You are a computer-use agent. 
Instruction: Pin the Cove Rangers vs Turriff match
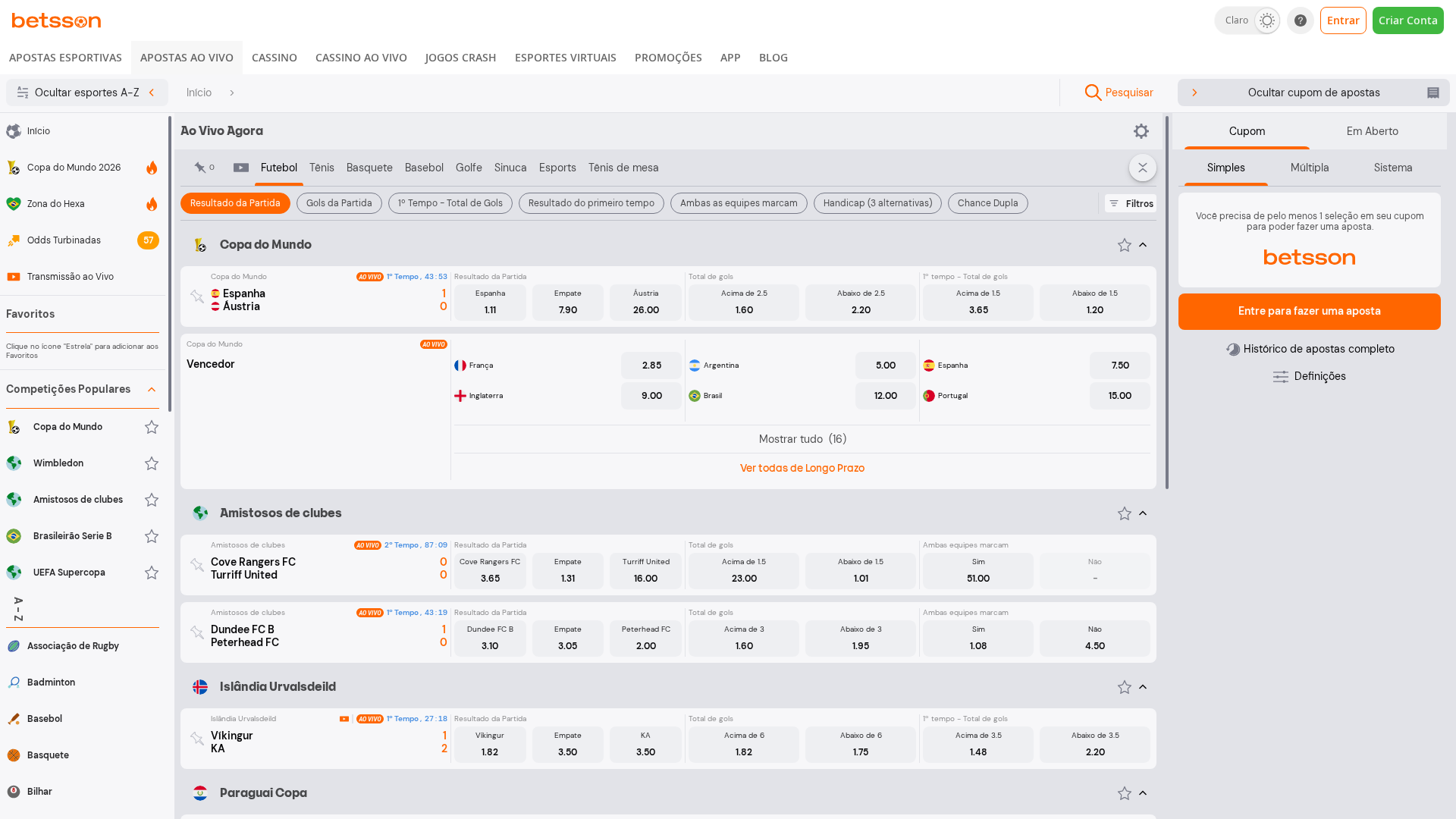click(197, 565)
